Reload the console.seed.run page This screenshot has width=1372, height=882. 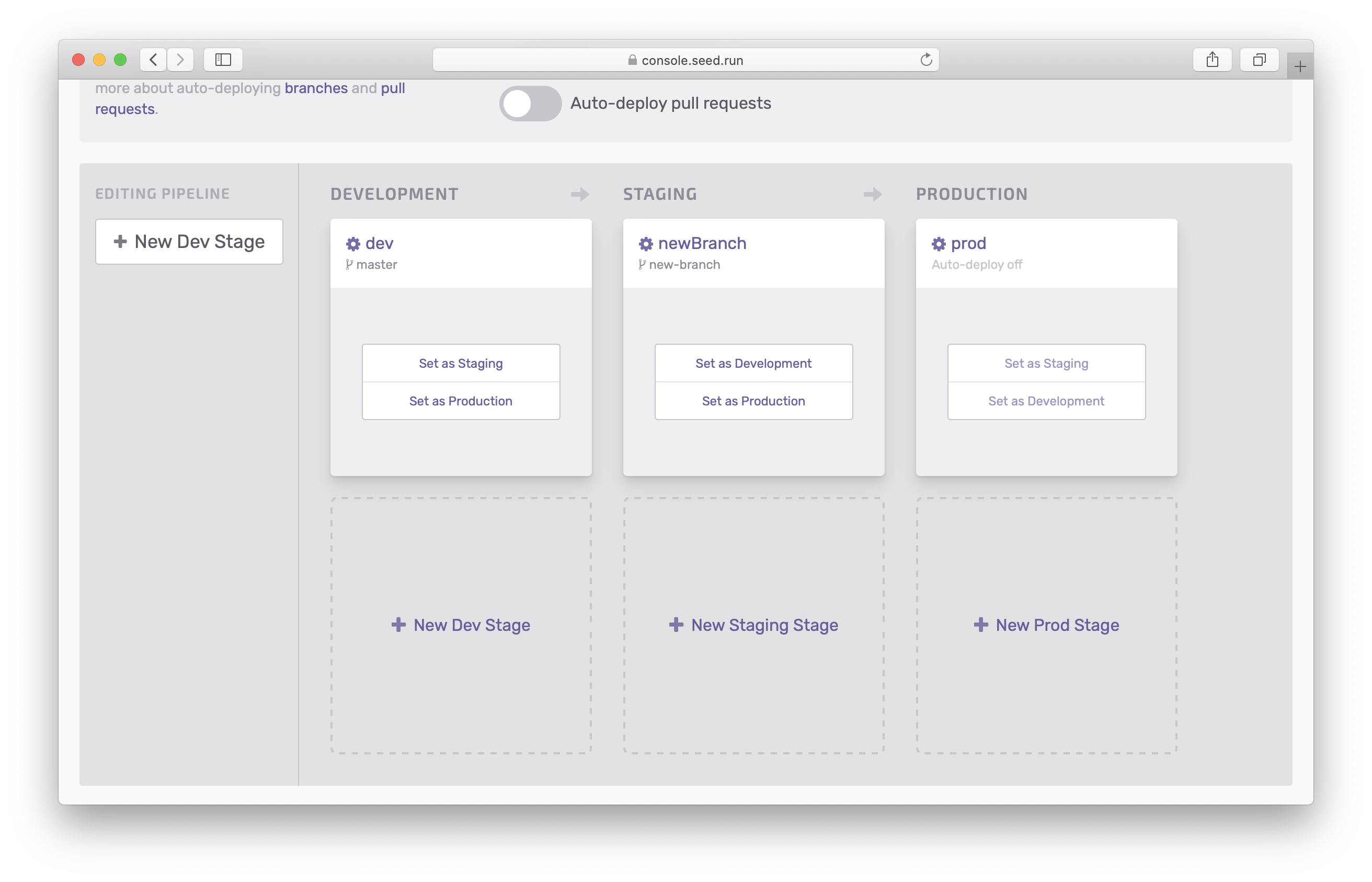point(925,60)
